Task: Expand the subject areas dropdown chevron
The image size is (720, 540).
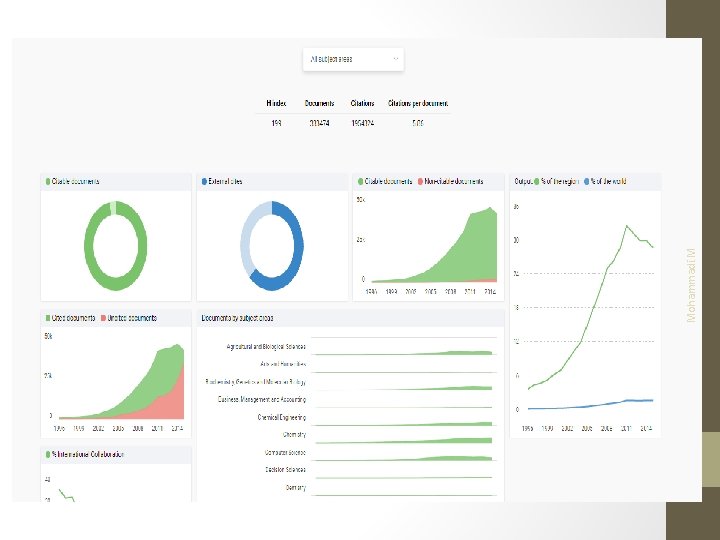Action: (x=395, y=59)
